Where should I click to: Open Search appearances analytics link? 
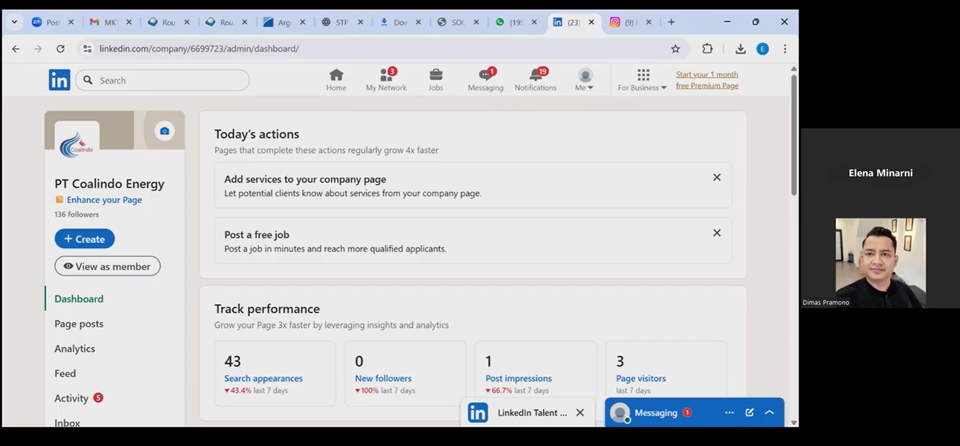tap(263, 379)
